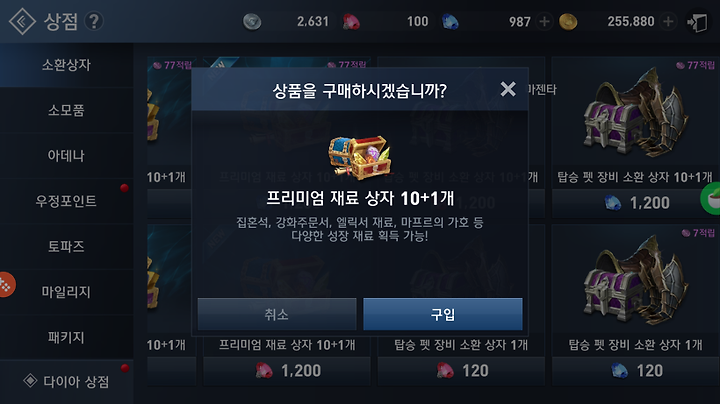Select the 소모품 category tab

pos(67,110)
